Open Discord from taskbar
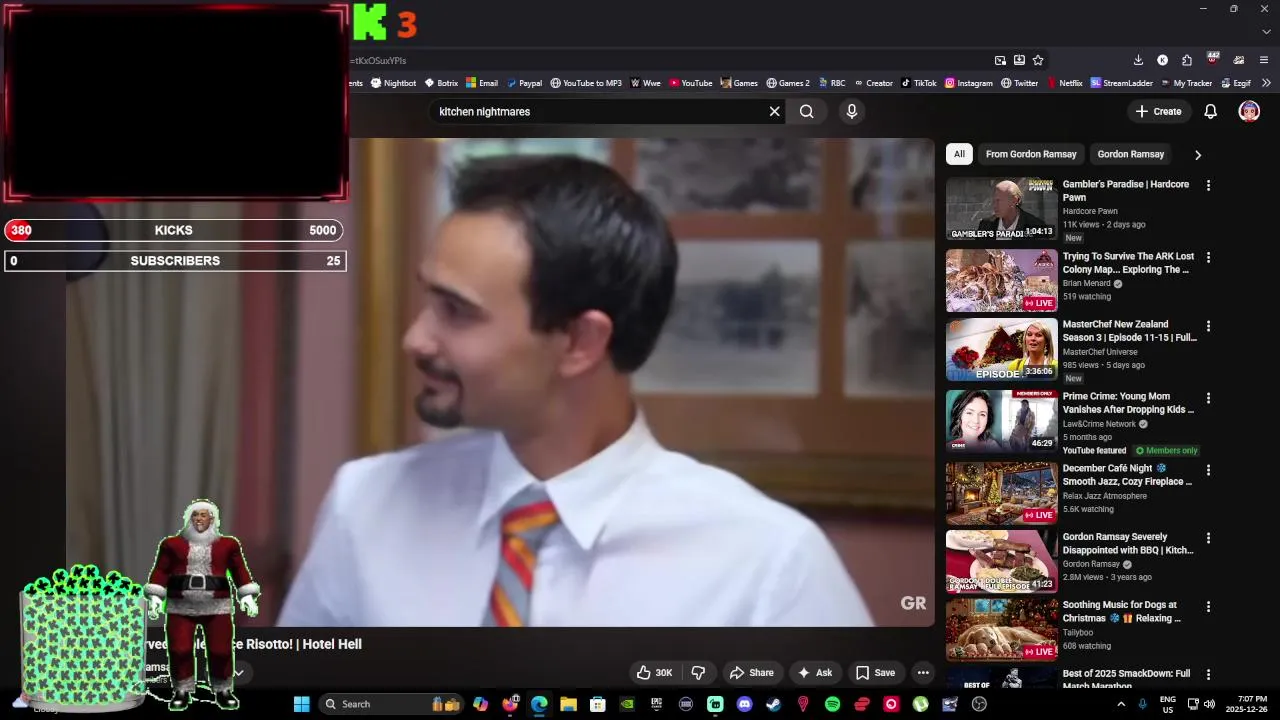 (744, 704)
